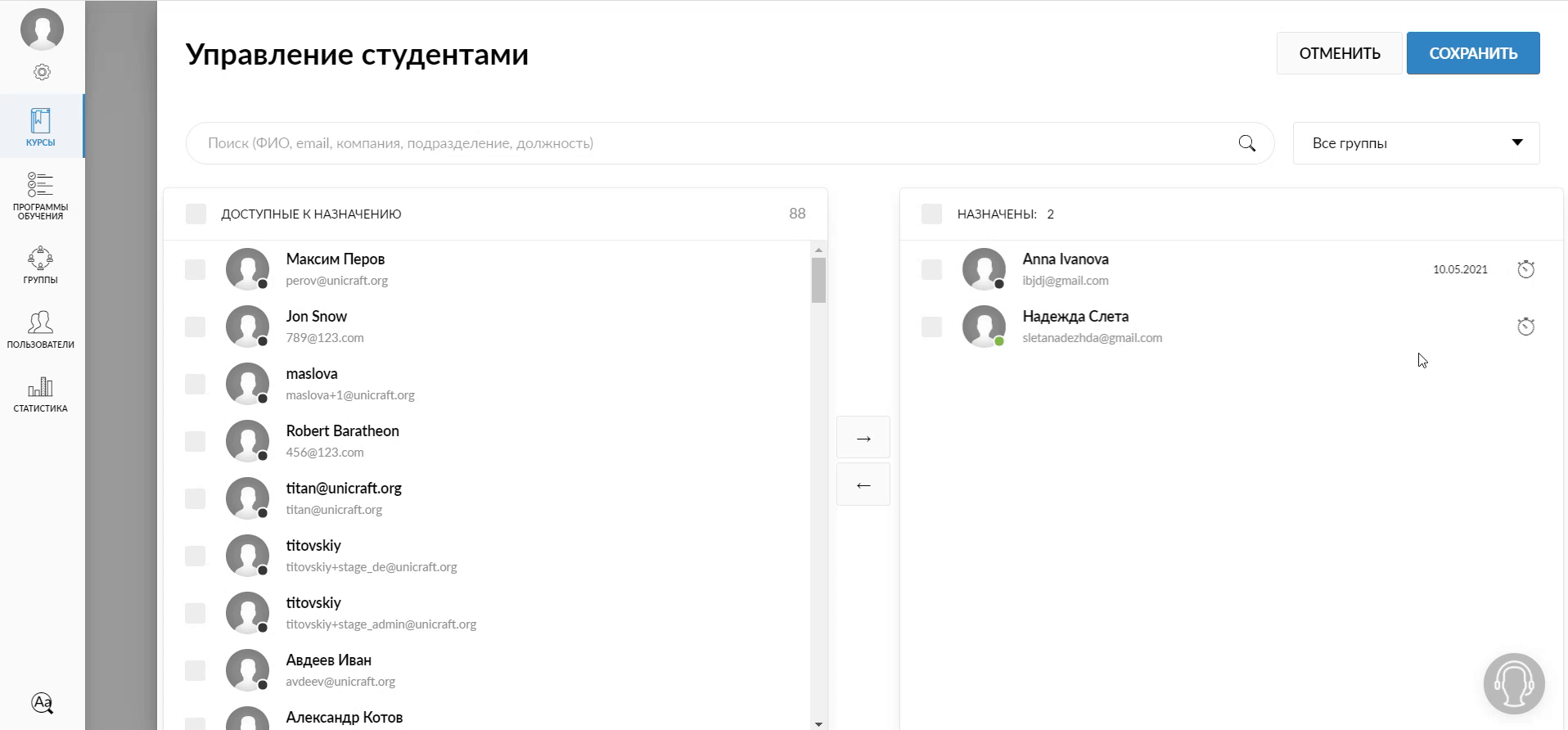Image resolution: width=1568 pixels, height=730 pixels.
Task: Open the Курсы section
Action: tap(41, 126)
